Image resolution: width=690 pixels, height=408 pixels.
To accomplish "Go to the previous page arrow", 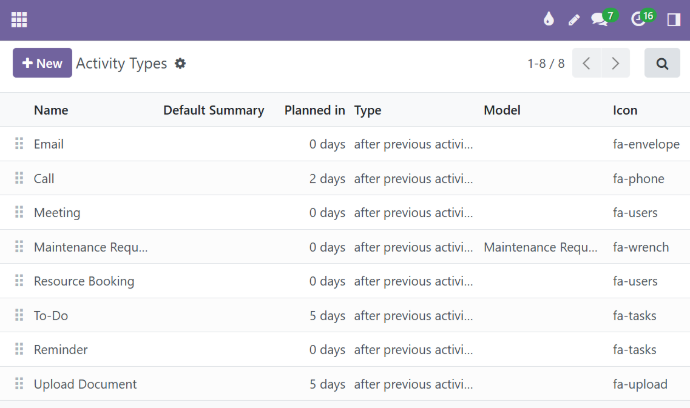I will [587, 63].
